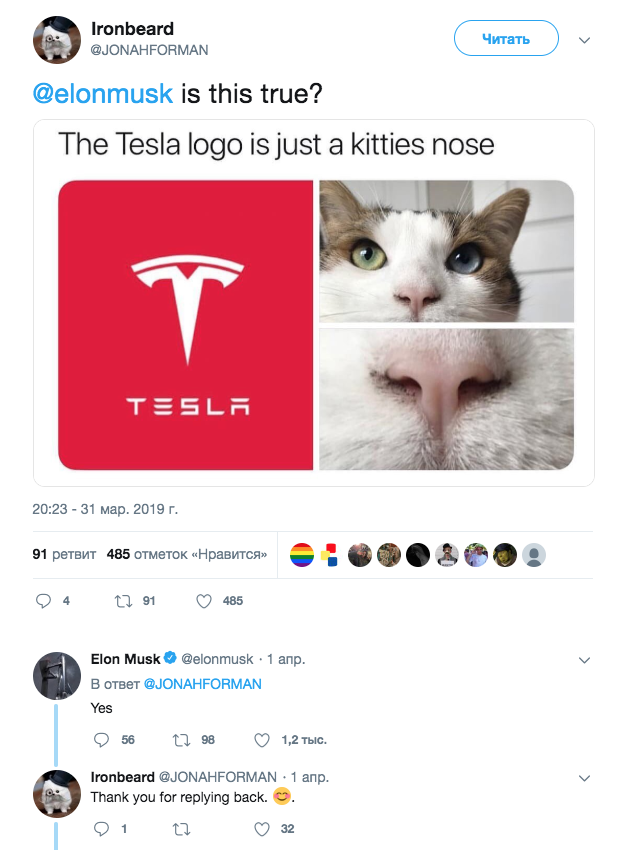Reply to the "Thank you for replying back" tweet
The height and width of the screenshot is (850, 625).
(x=100, y=829)
